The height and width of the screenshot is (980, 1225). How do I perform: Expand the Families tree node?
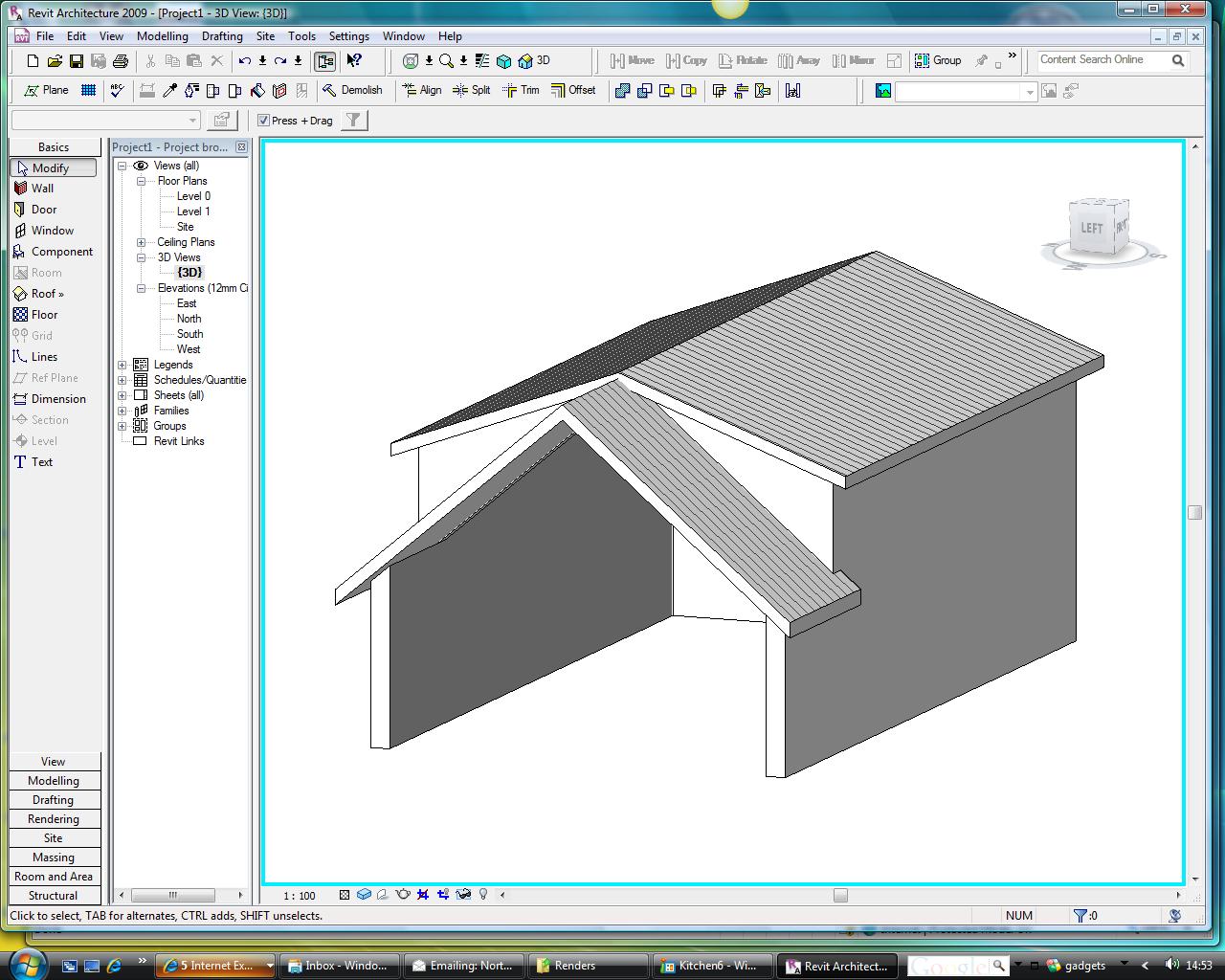122,411
